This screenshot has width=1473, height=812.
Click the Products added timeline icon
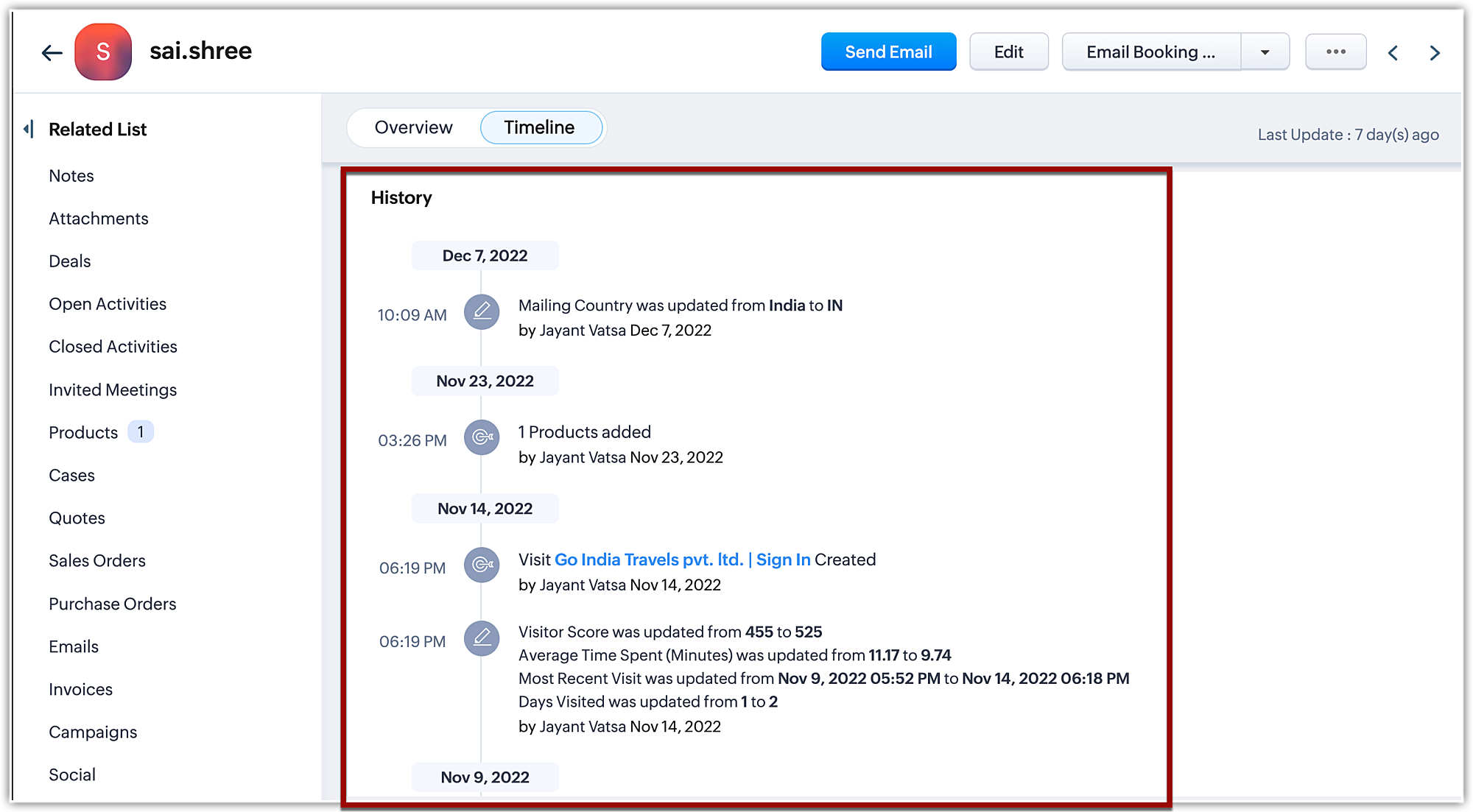pyautogui.click(x=482, y=437)
